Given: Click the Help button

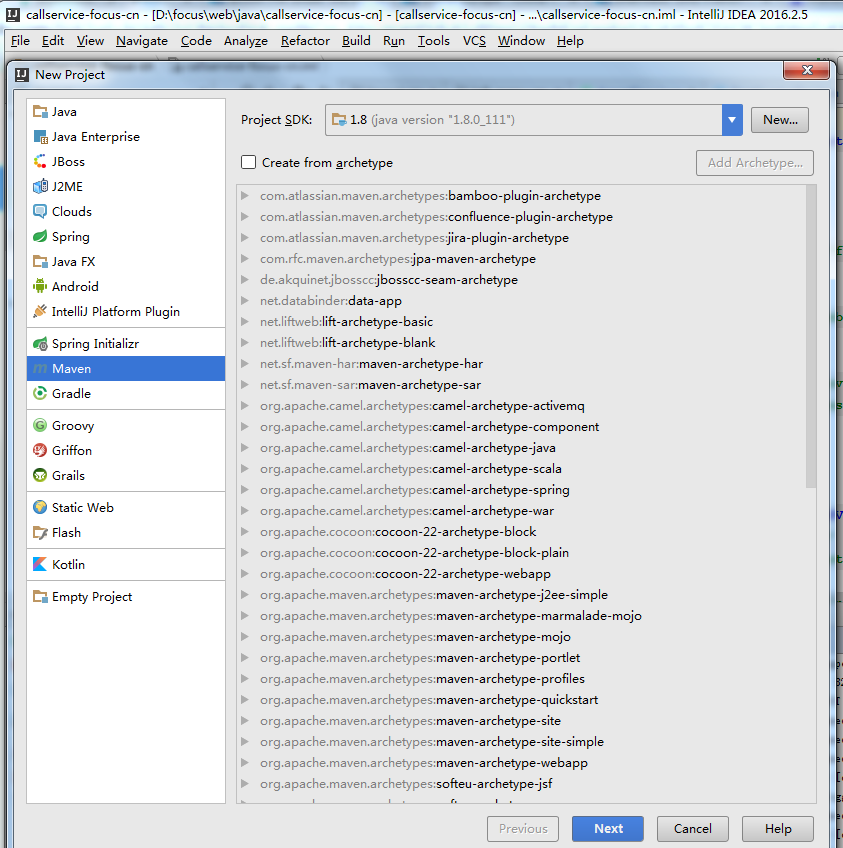Looking at the screenshot, I should [778, 829].
